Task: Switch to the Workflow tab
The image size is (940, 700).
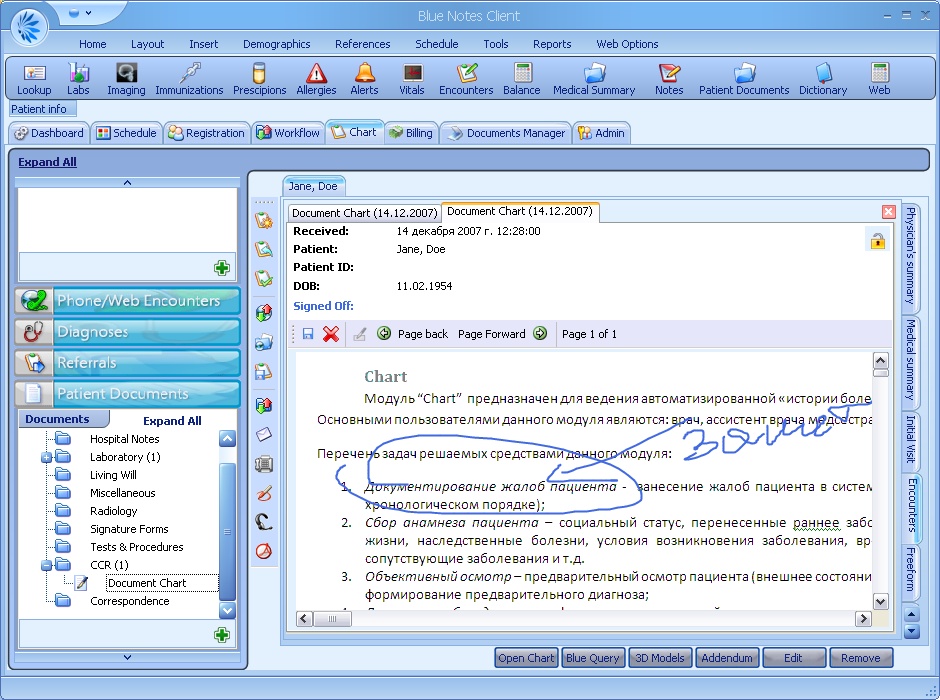Action: (x=288, y=133)
